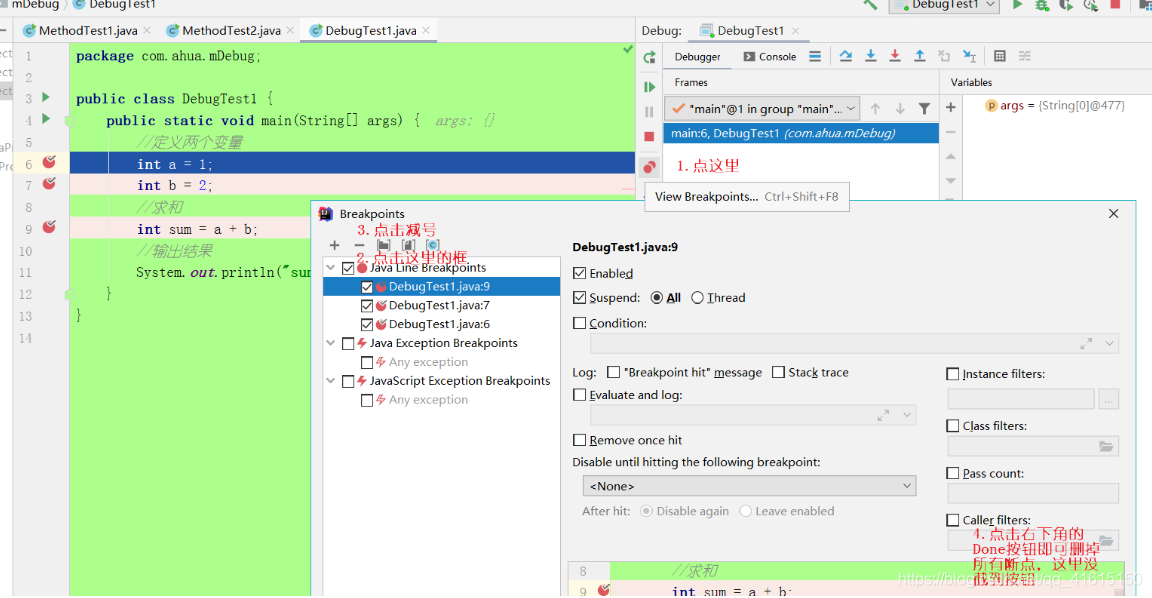
Task: Open Console tab in debug panel
Action: point(769,57)
